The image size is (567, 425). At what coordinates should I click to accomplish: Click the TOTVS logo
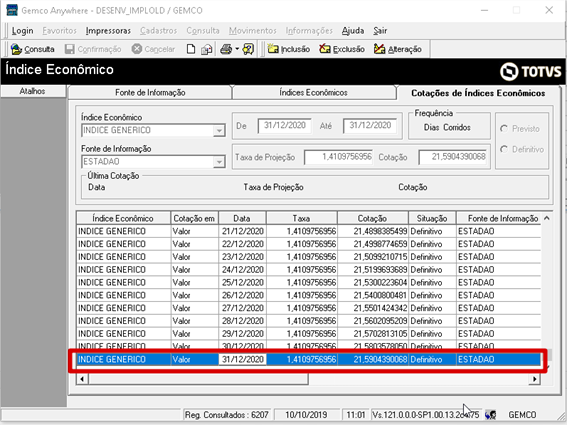click(530, 71)
